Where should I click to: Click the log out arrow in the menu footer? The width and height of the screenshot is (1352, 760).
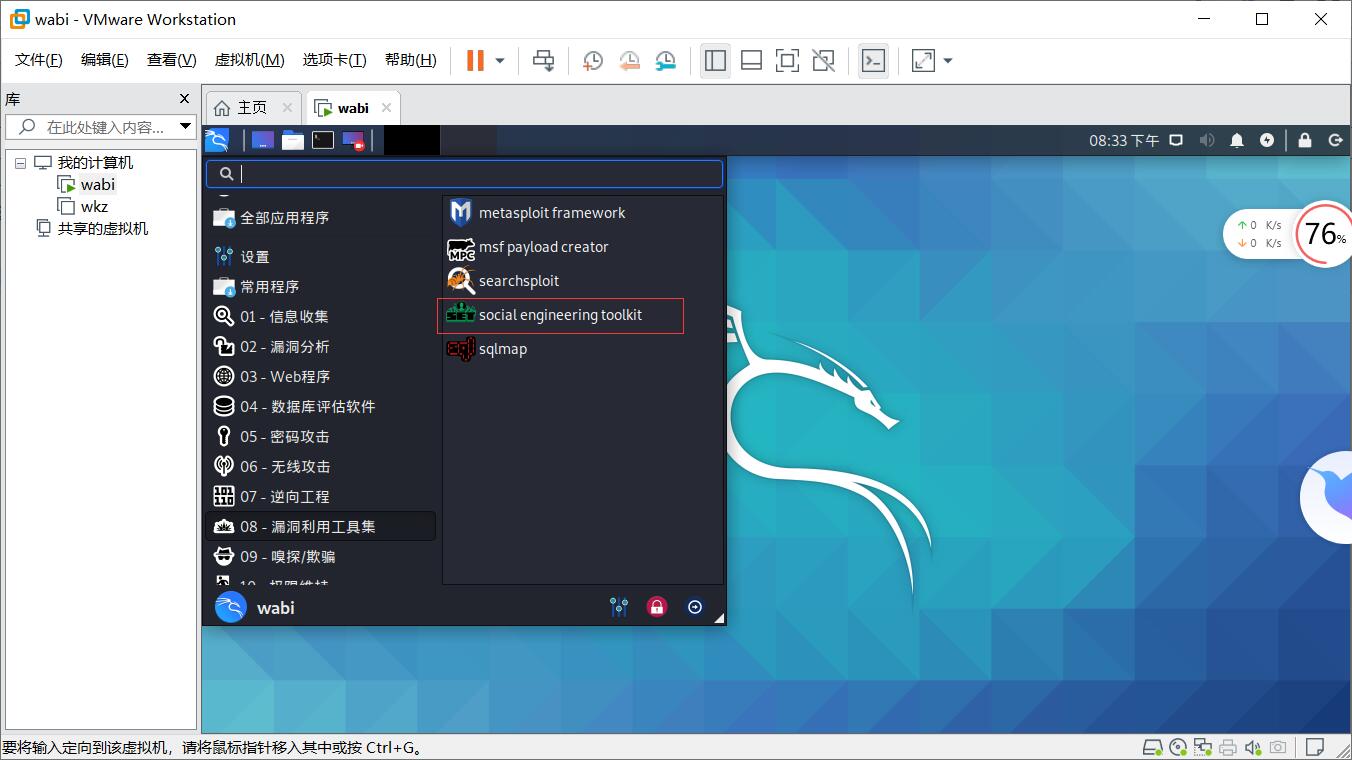695,607
